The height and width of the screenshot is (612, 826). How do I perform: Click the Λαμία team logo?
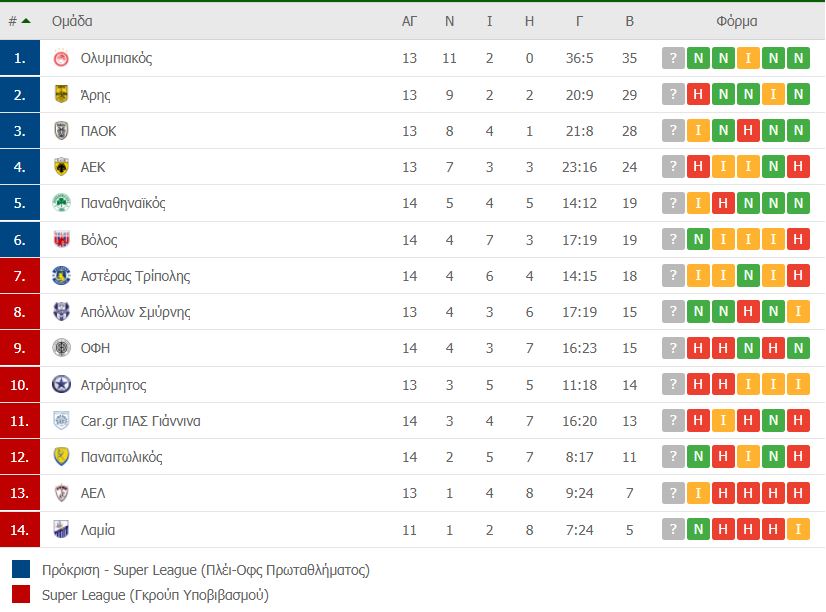(x=61, y=530)
